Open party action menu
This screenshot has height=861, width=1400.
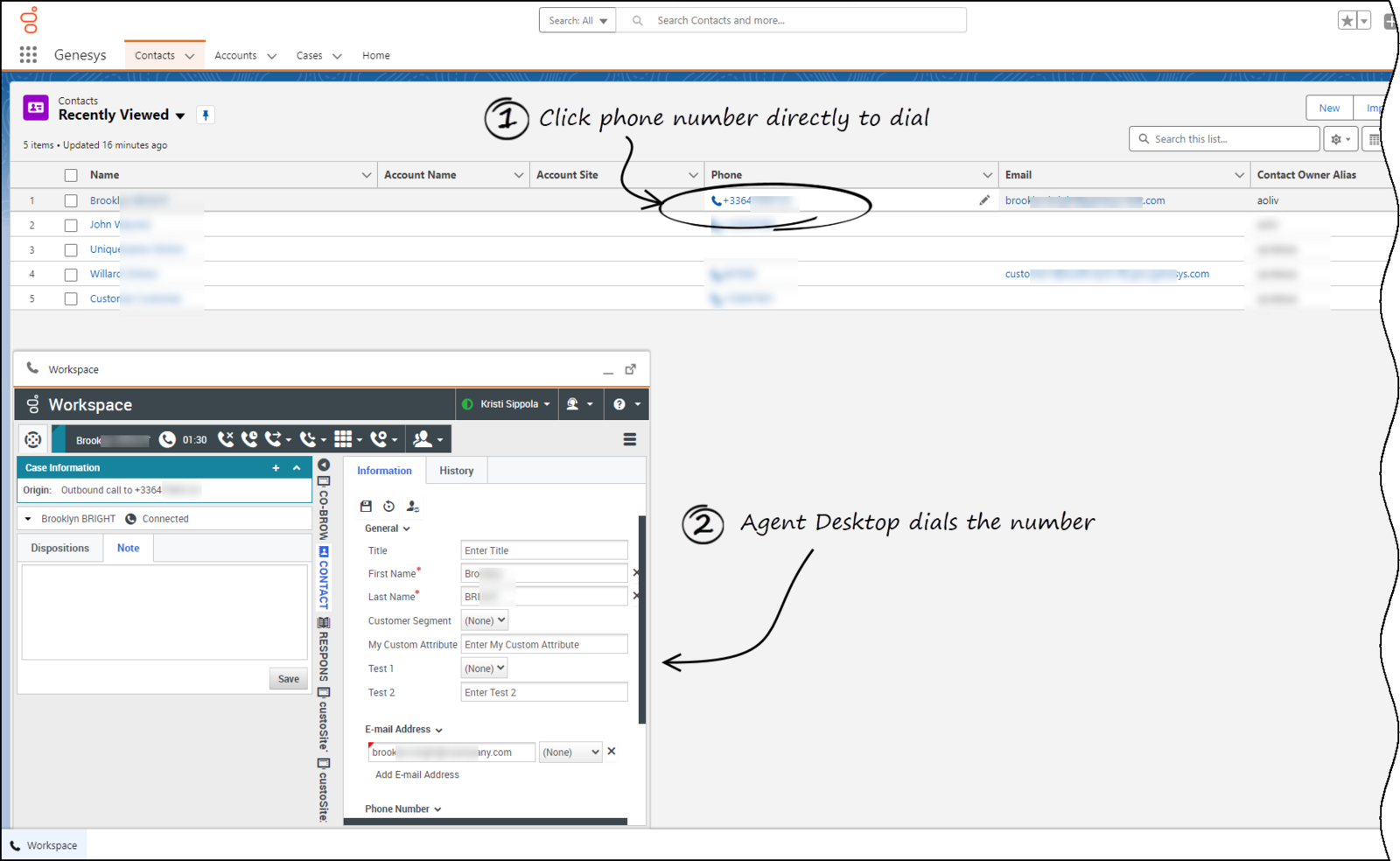[428, 439]
